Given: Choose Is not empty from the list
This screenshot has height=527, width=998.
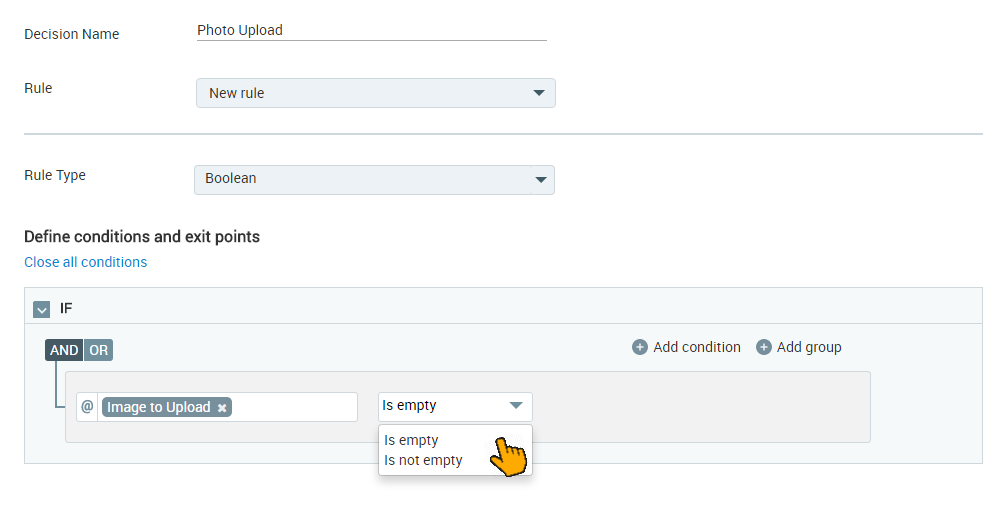Looking at the screenshot, I should [x=423, y=460].
